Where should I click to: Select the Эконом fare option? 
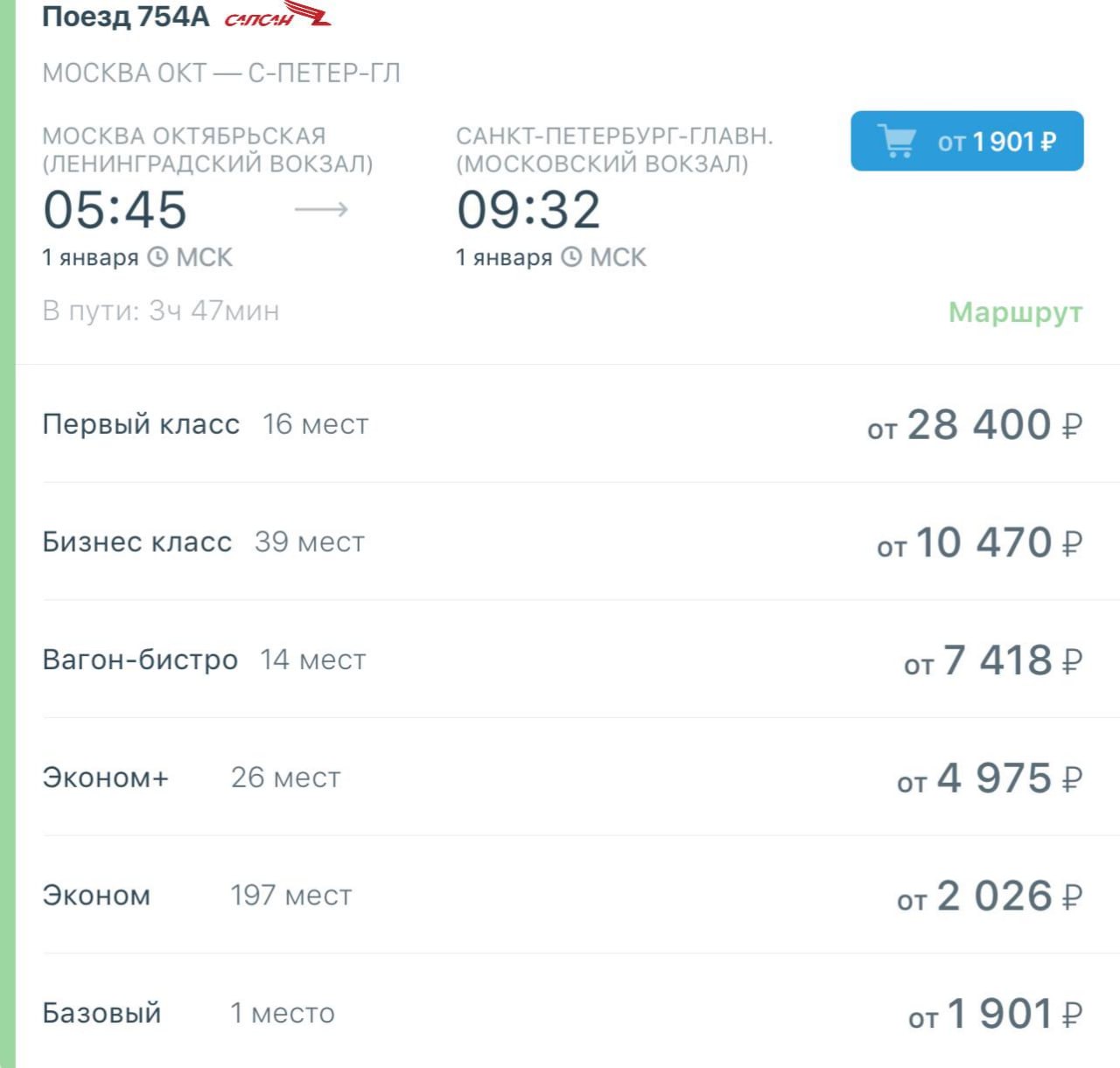96,895
